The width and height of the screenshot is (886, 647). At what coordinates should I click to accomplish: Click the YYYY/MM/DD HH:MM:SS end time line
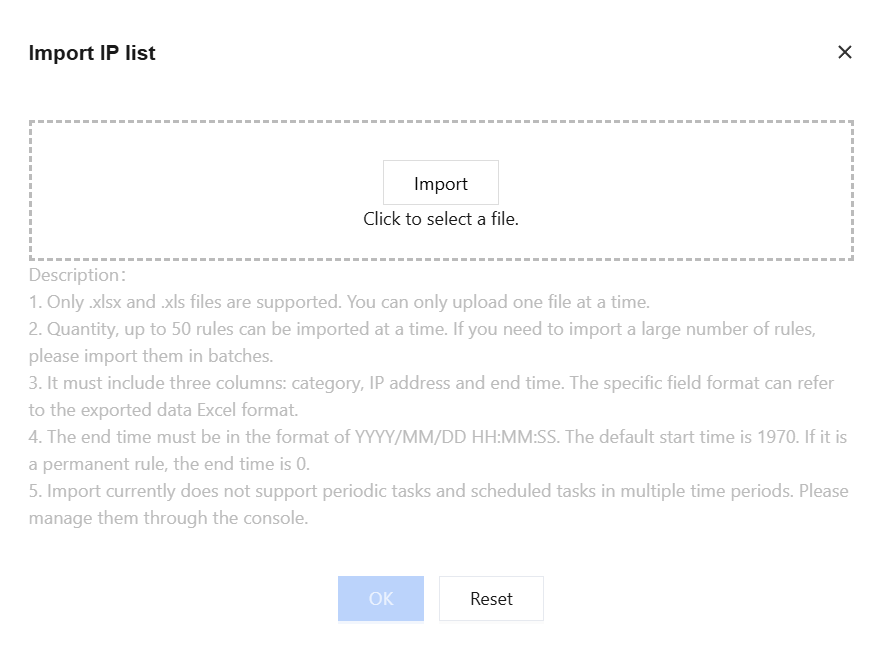[438, 437]
